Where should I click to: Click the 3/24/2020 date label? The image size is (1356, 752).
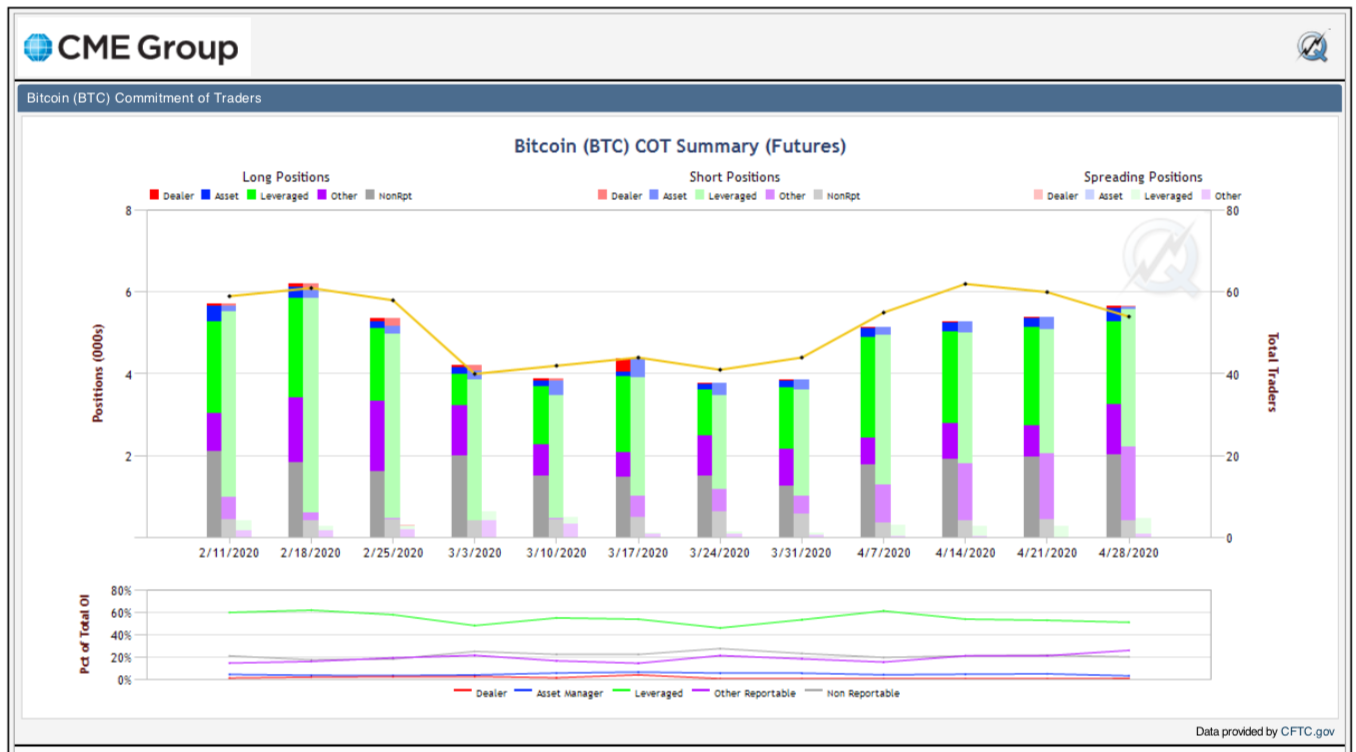point(719,552)
